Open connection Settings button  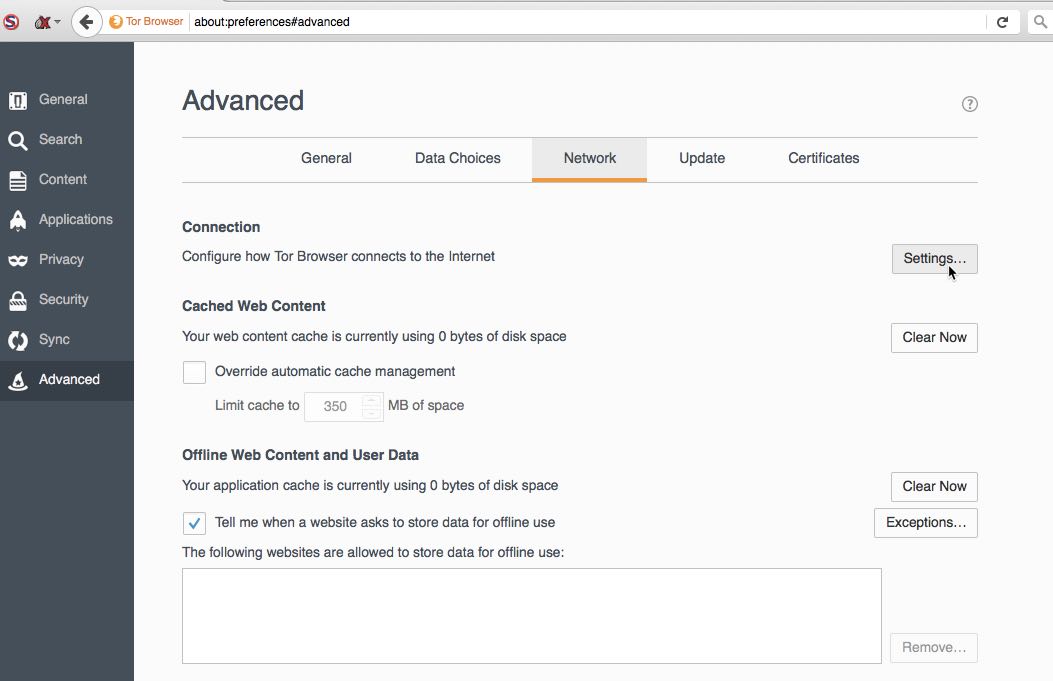934,259
